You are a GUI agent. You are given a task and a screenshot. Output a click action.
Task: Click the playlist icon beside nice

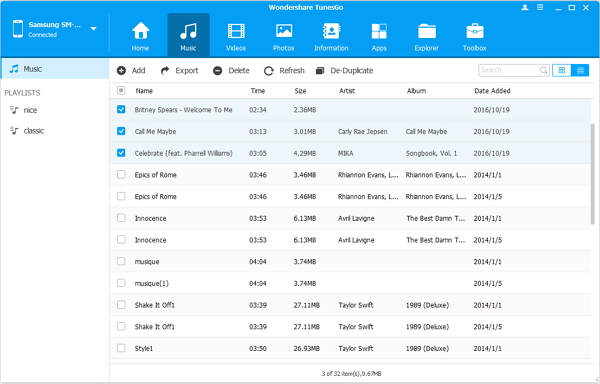point(14,110)
